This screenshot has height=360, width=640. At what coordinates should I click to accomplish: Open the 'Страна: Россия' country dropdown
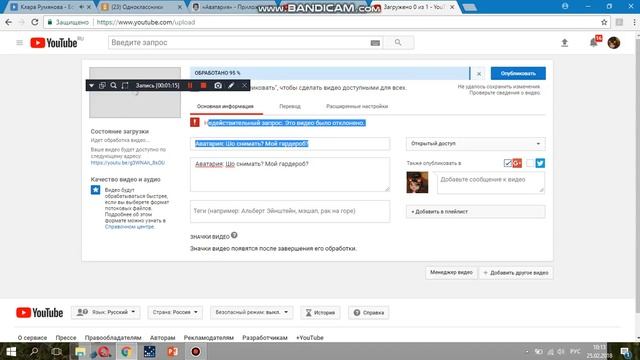[175, 312]
